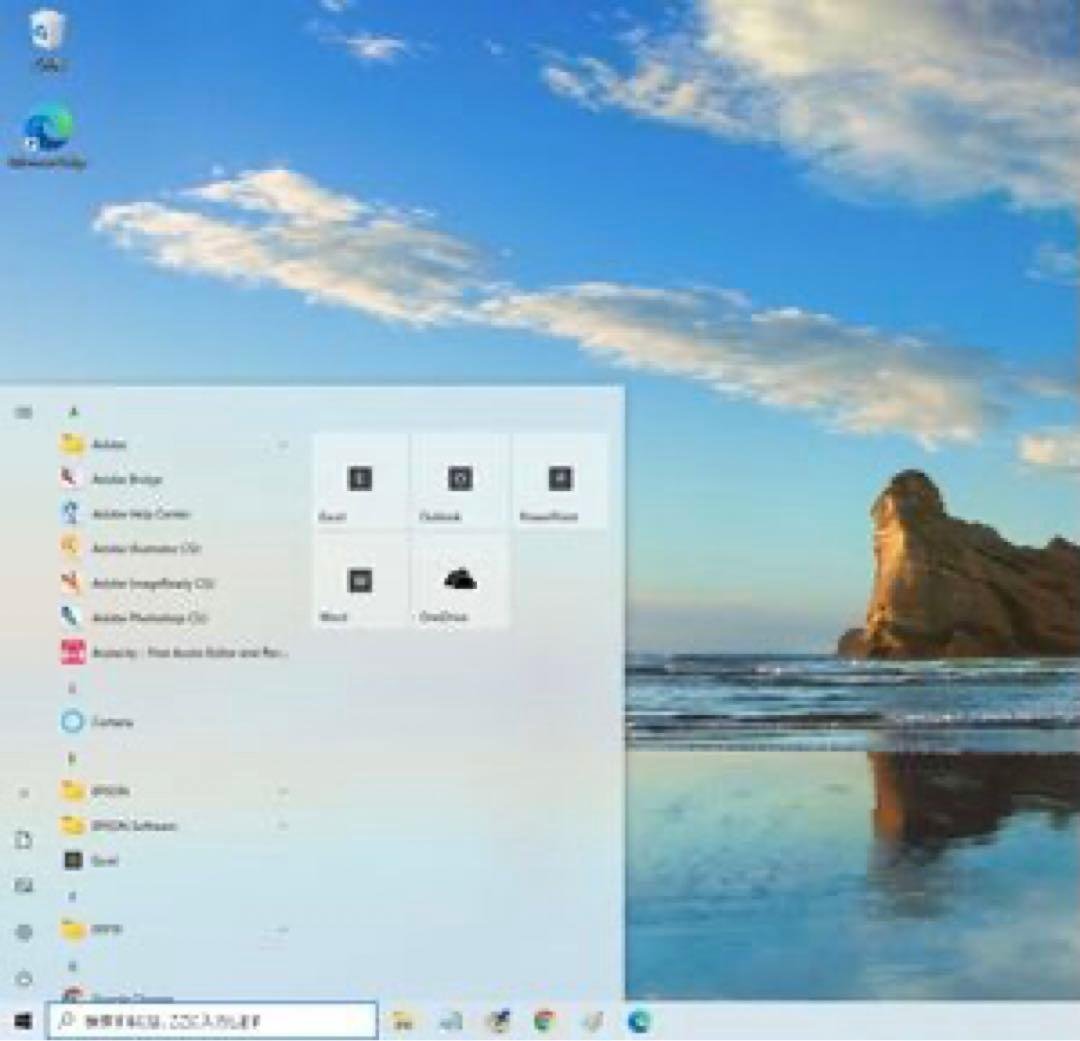
Task: Jump via the letter G header
Action: [x=72, y=966]
